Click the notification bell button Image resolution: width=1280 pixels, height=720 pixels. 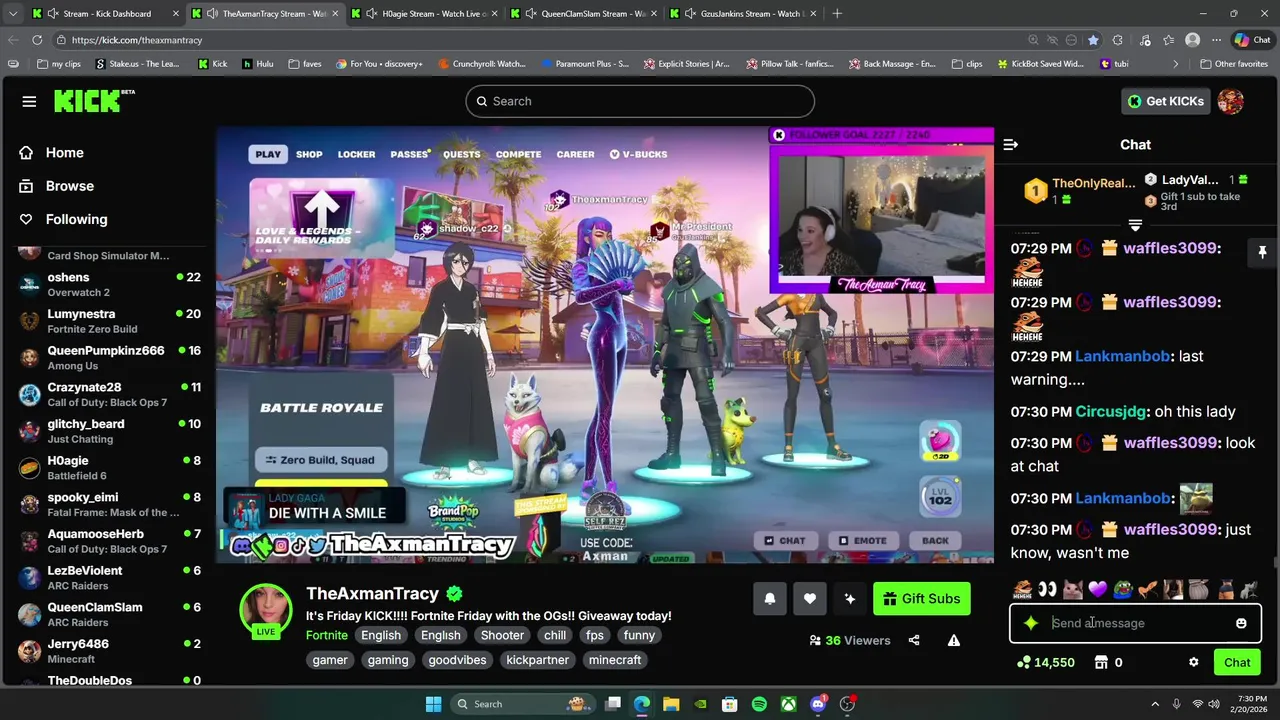pos(769,599)
